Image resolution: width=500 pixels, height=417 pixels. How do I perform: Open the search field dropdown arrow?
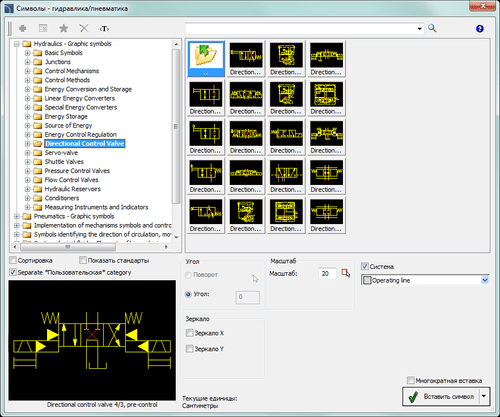419,29
